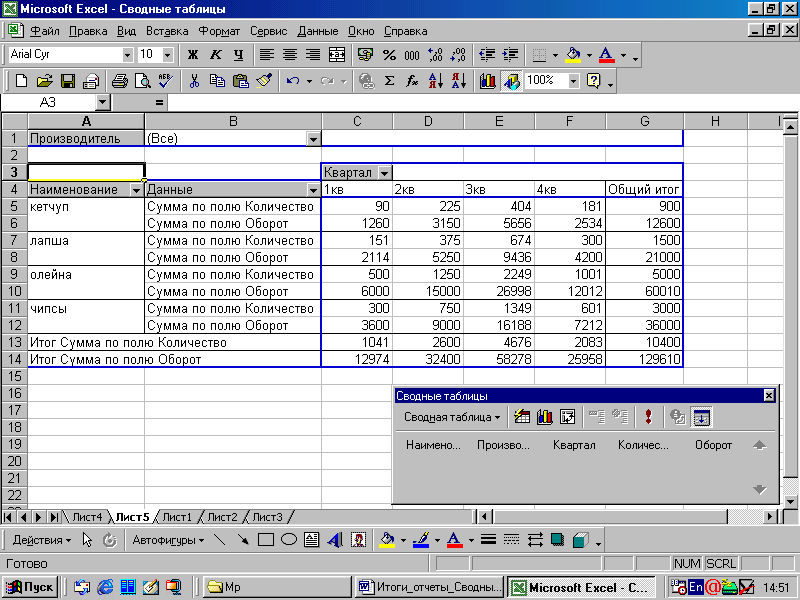Toggle the Drawing toolbar button
800x600 pixels.
(x=511, y=81)
